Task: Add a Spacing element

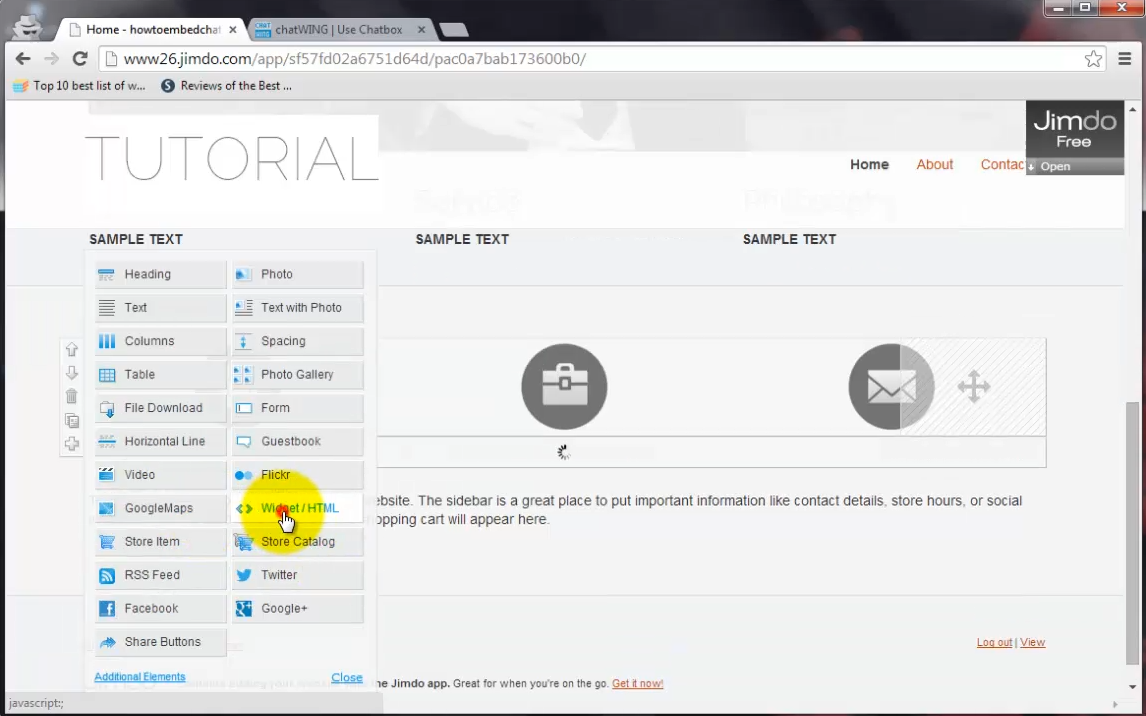Action: click(297, 341)
